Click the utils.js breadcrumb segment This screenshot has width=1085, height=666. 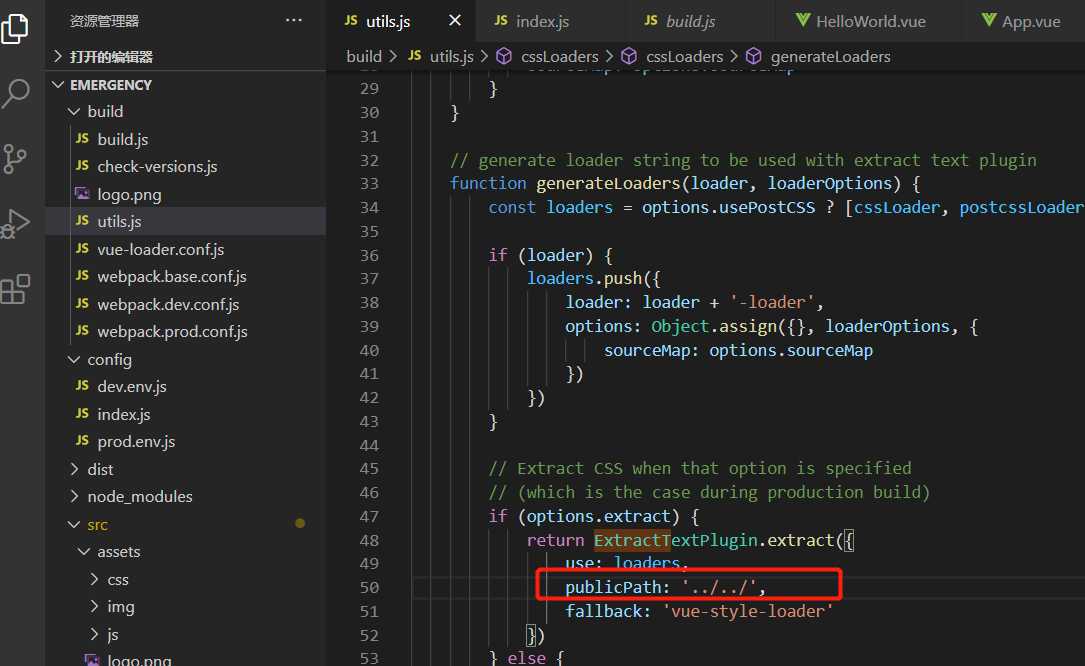click(x=441, y=57)
